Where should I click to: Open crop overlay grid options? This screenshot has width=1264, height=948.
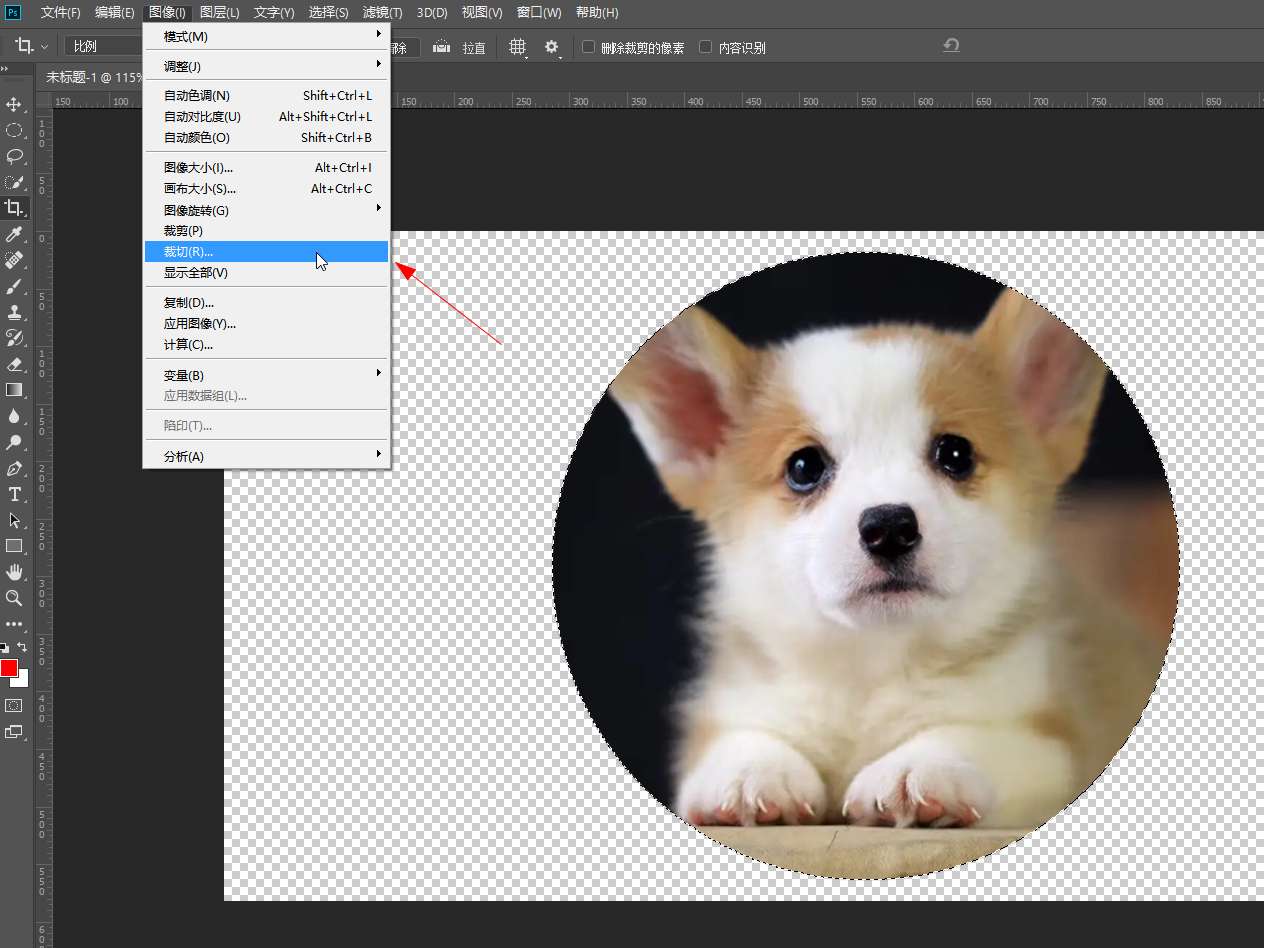click(x=518, y=47)
